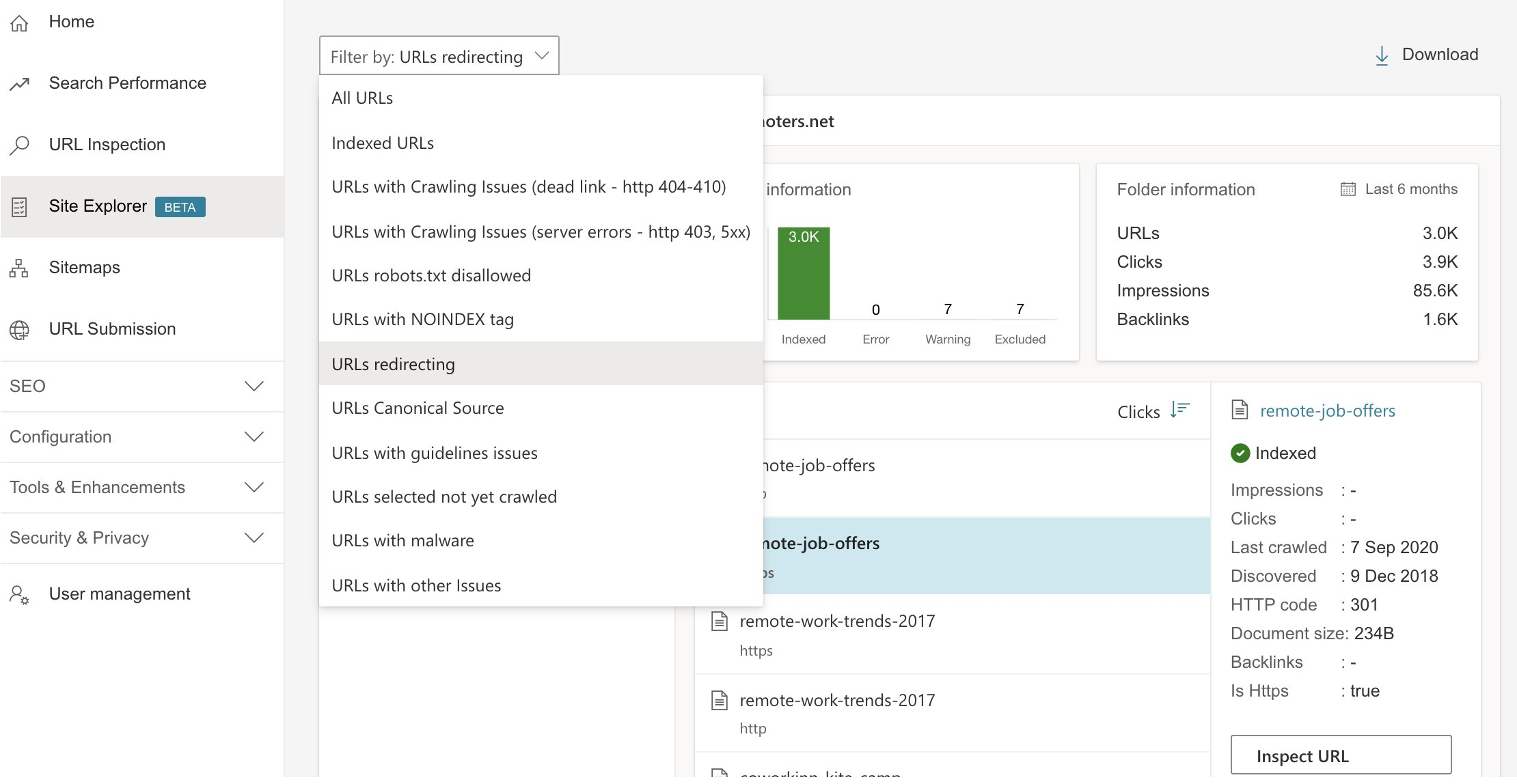Click the HTTP code 301 value

tap(1364, 605)
